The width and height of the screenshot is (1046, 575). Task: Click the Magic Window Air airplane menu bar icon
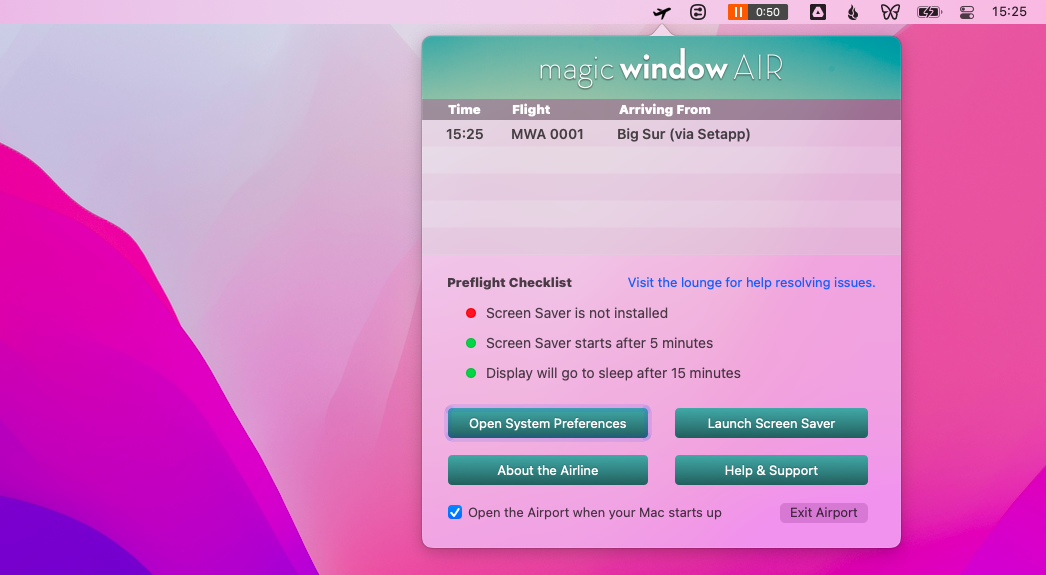[x=662, y=12]
